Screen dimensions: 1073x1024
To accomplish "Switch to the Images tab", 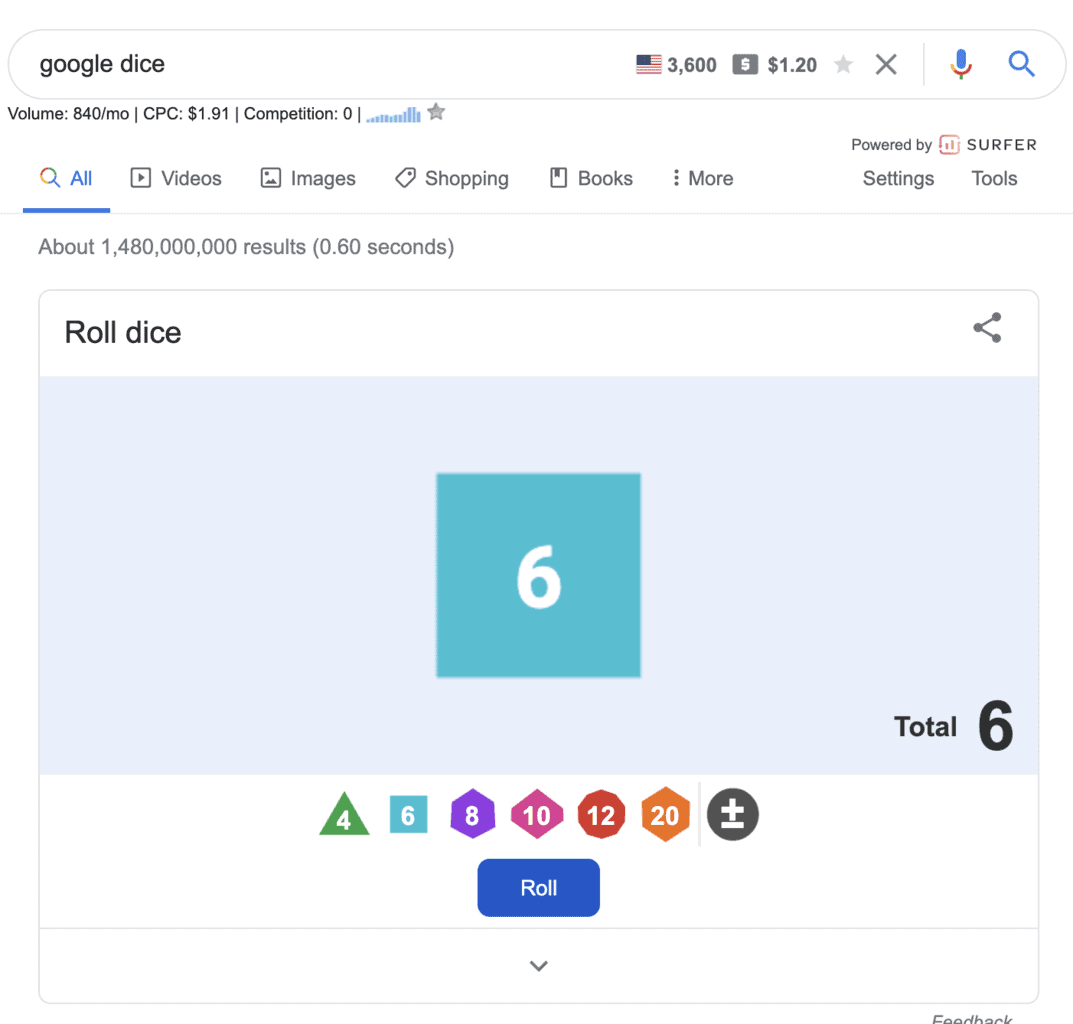I will point(308,179).
